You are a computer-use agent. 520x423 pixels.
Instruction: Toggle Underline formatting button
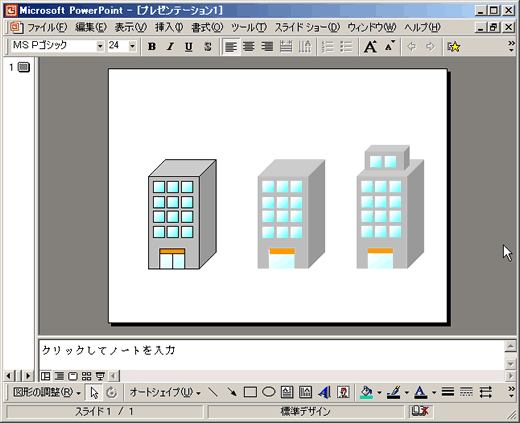coord(189,46)
